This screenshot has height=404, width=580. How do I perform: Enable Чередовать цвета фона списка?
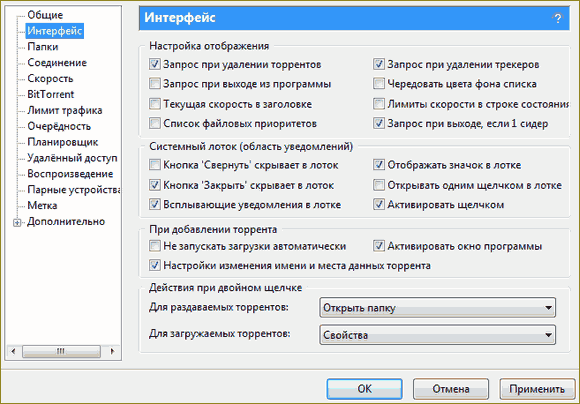[378, 84]
